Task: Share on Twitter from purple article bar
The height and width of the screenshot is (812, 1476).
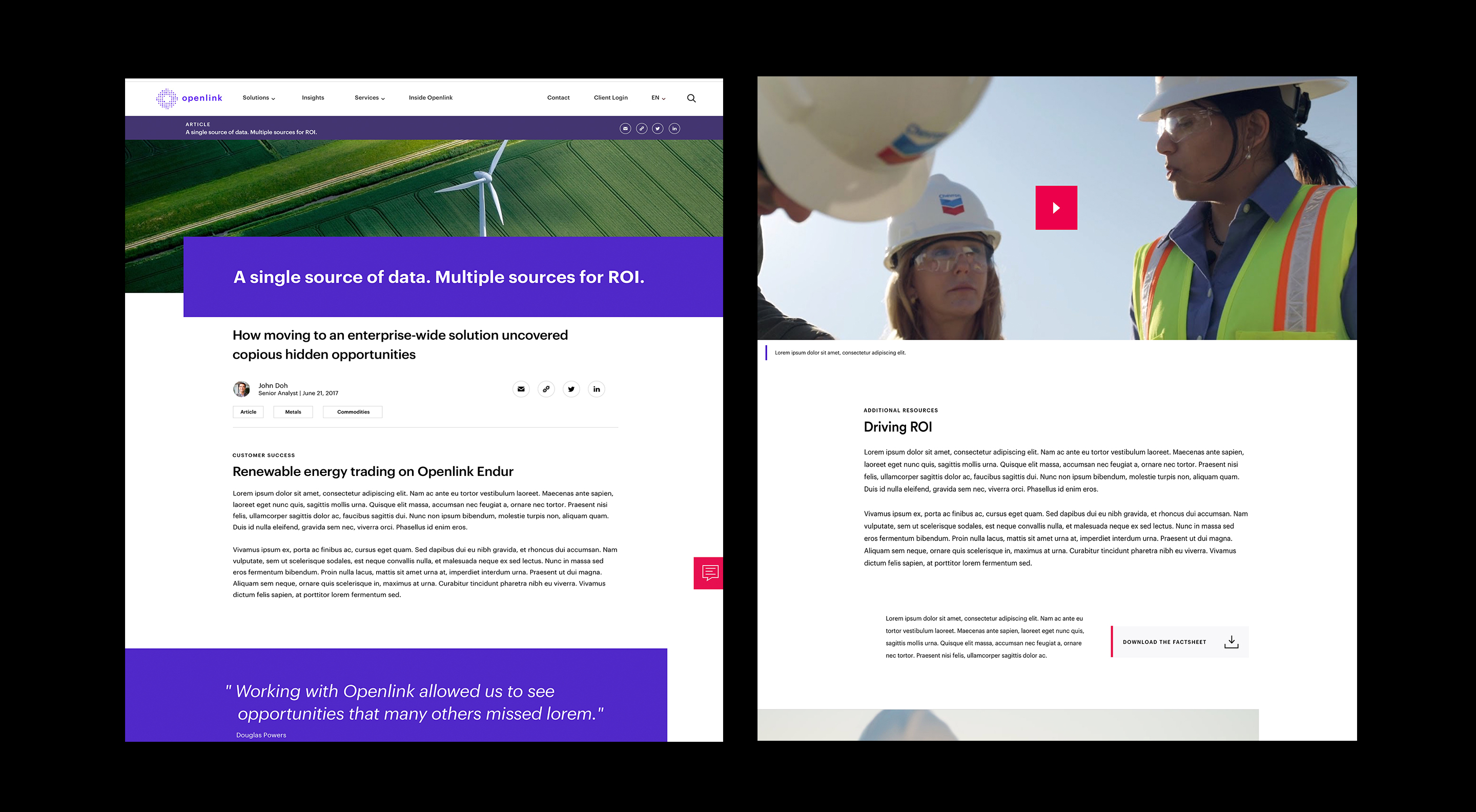Action: [658, 129]
